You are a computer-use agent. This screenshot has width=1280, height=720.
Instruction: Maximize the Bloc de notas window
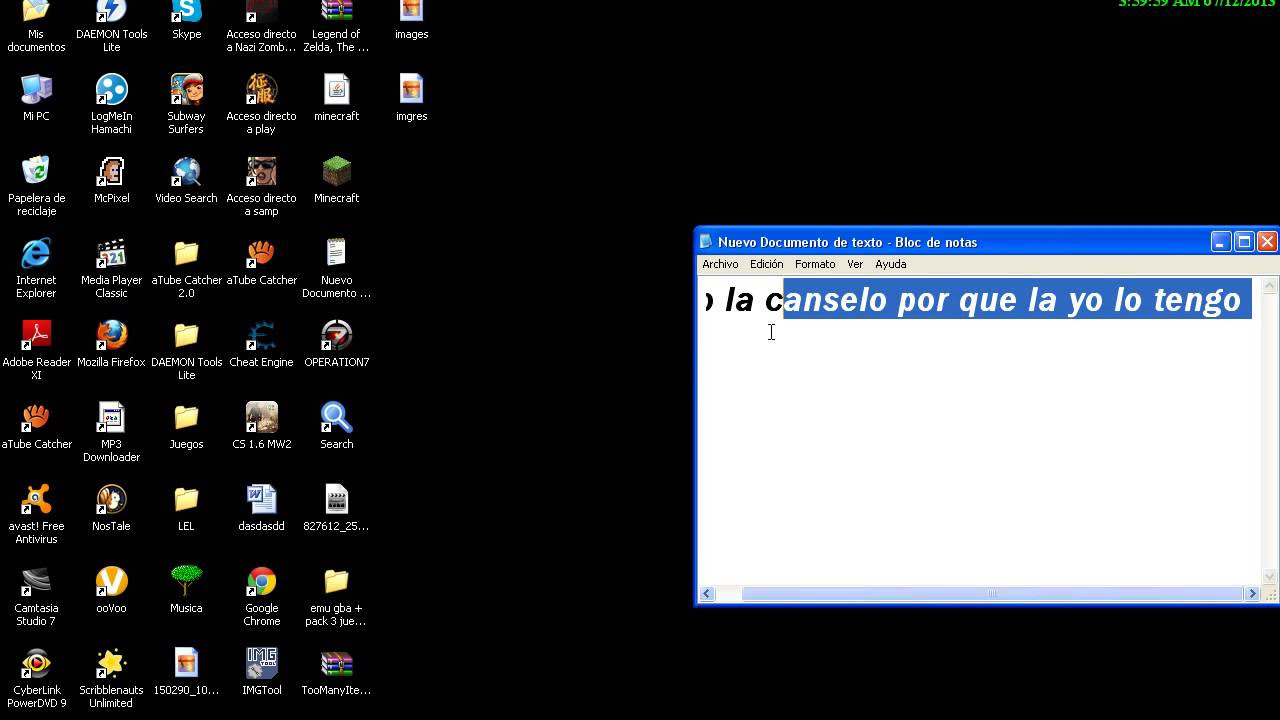point(1244,242)
